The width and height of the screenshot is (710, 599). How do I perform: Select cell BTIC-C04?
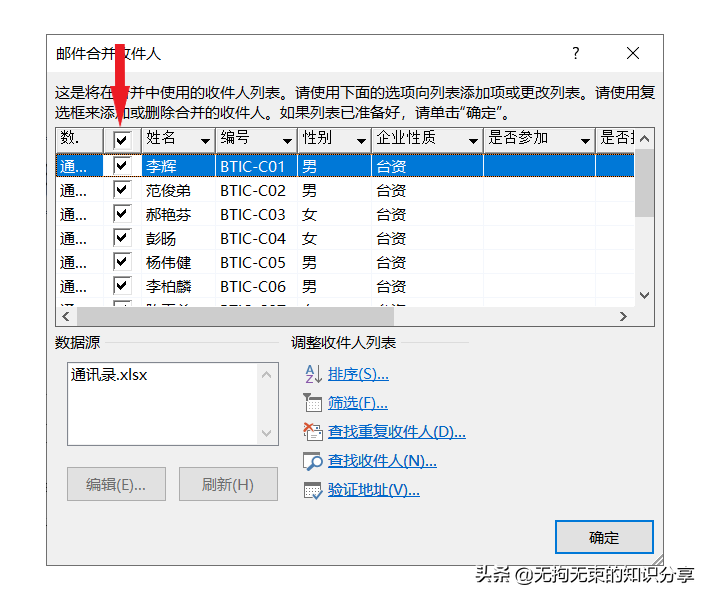coord(253,239)
